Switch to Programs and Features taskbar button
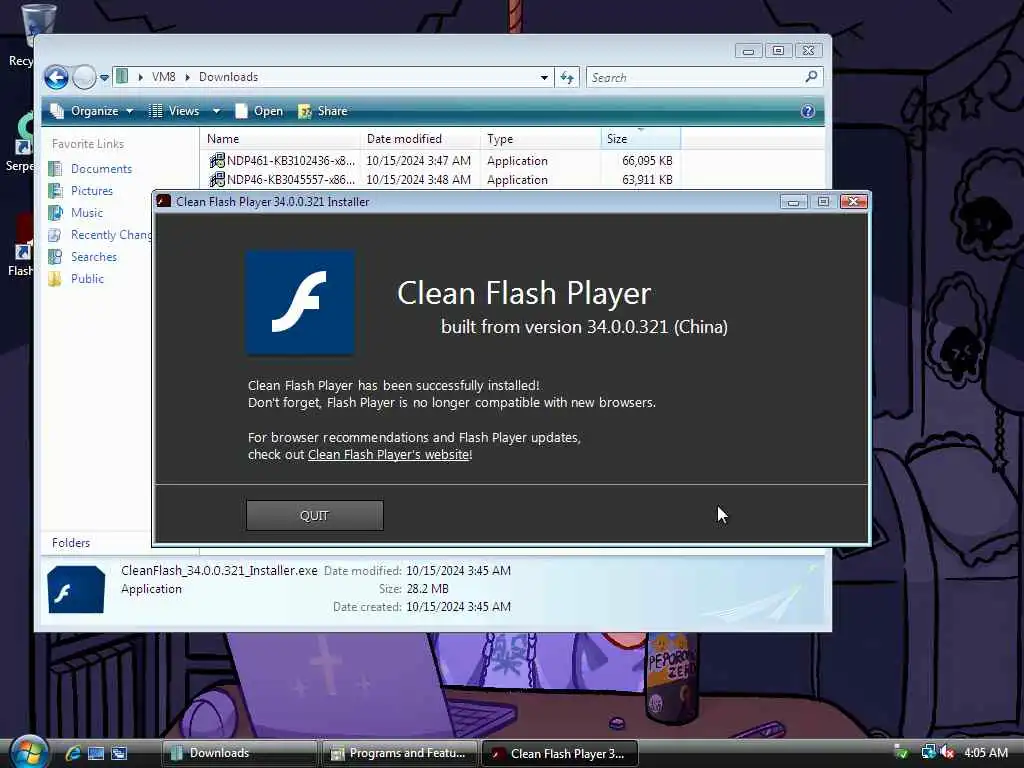 pos(400,753)
